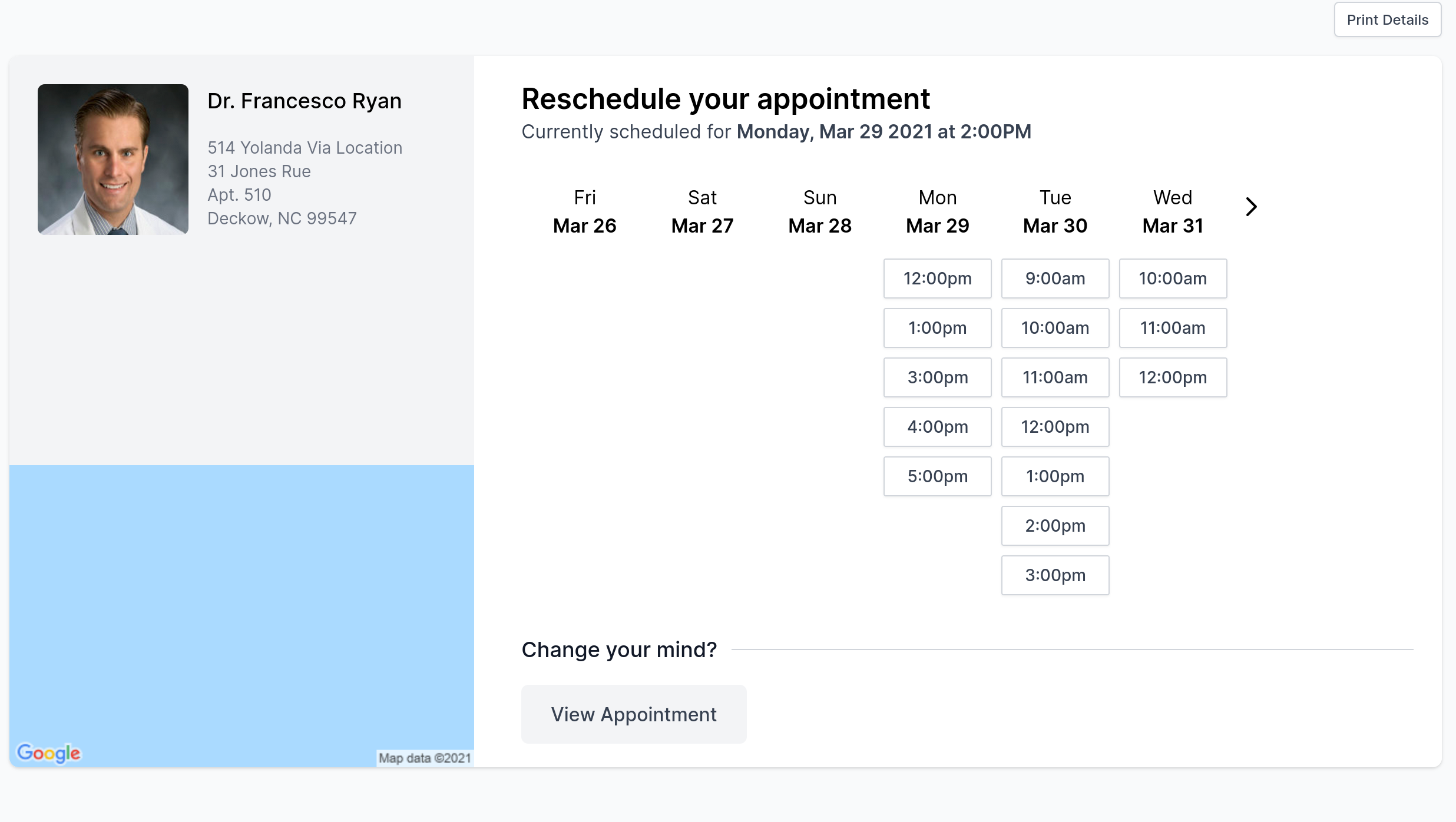Screen dimensions: 1456x822
Task: Choose Wednesday 11:00am appointment time
Action: [x=1173, y=328]
